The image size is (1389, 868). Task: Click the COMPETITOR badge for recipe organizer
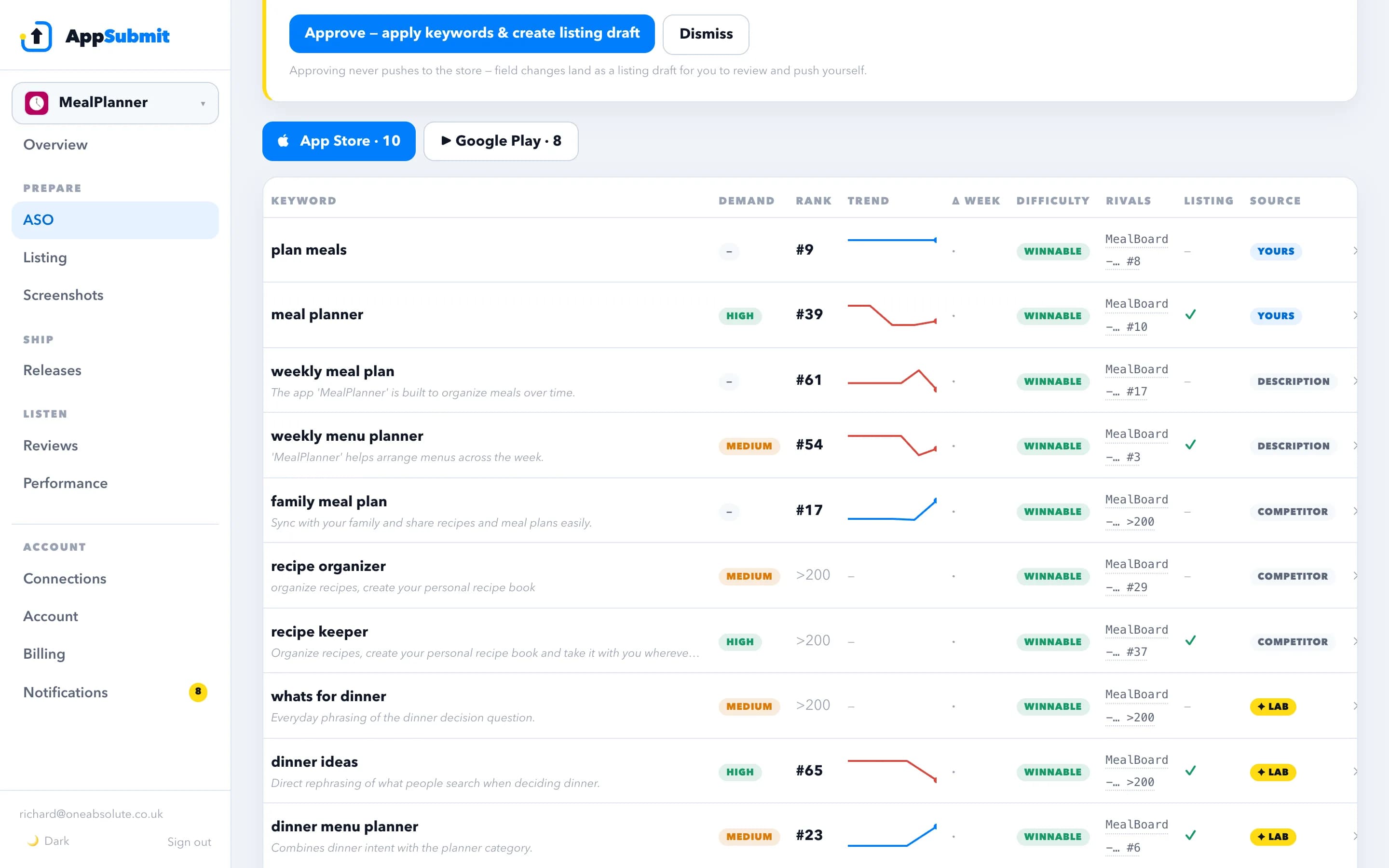click(x=1293, y=576)
